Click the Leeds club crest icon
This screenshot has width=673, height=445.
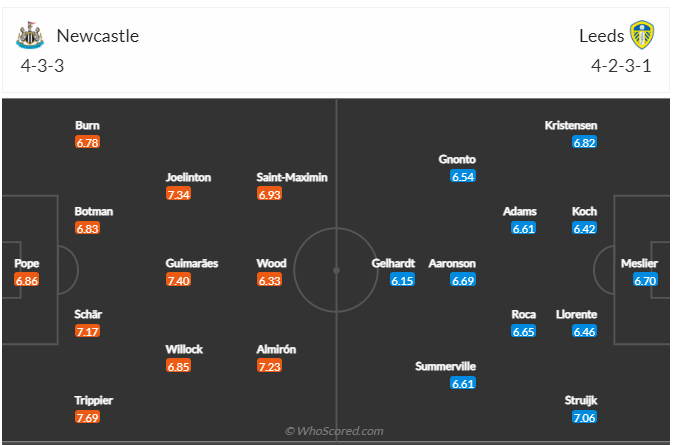[641, 36]
